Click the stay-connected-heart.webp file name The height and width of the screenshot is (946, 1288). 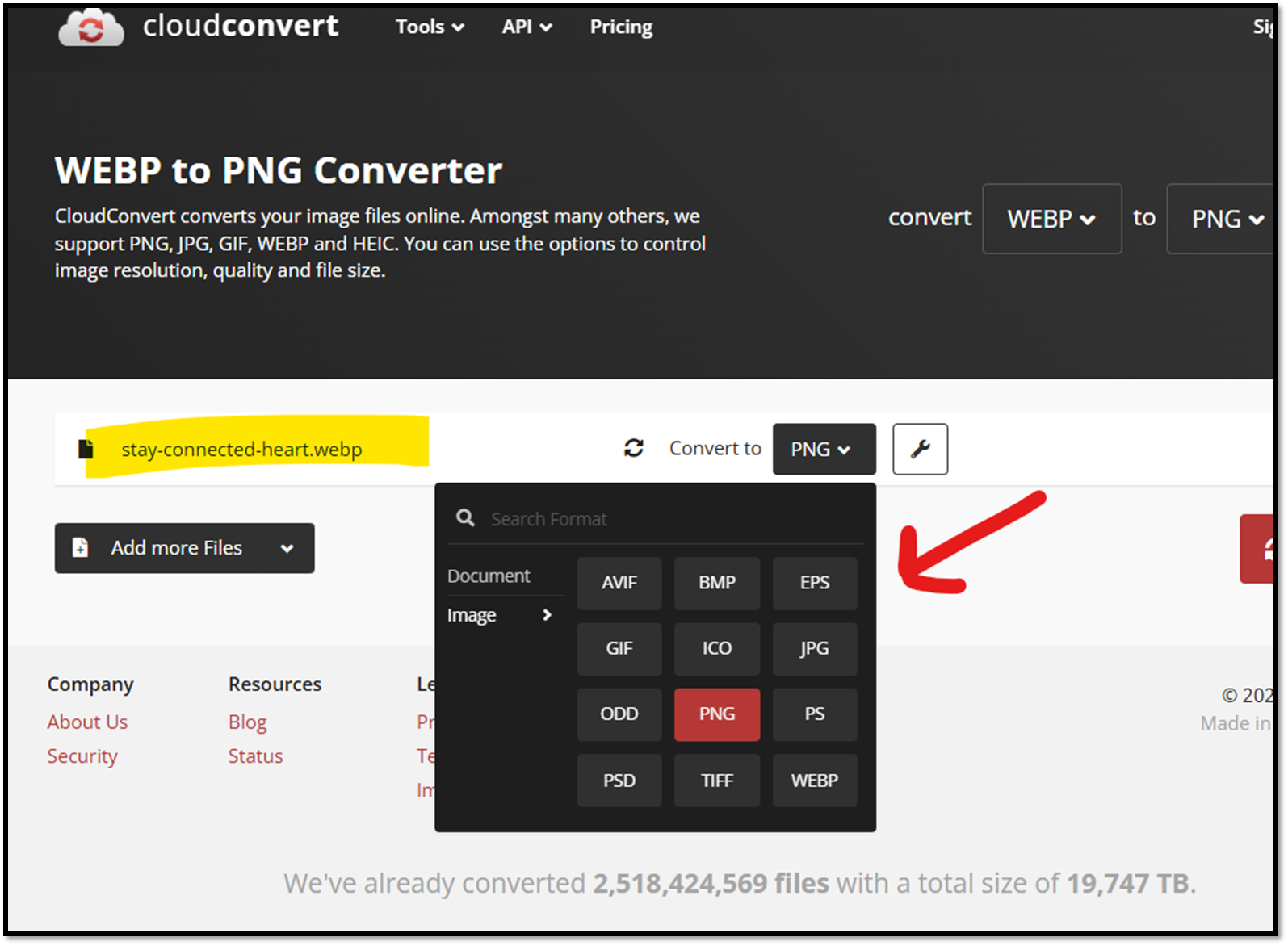coord(241,450)
